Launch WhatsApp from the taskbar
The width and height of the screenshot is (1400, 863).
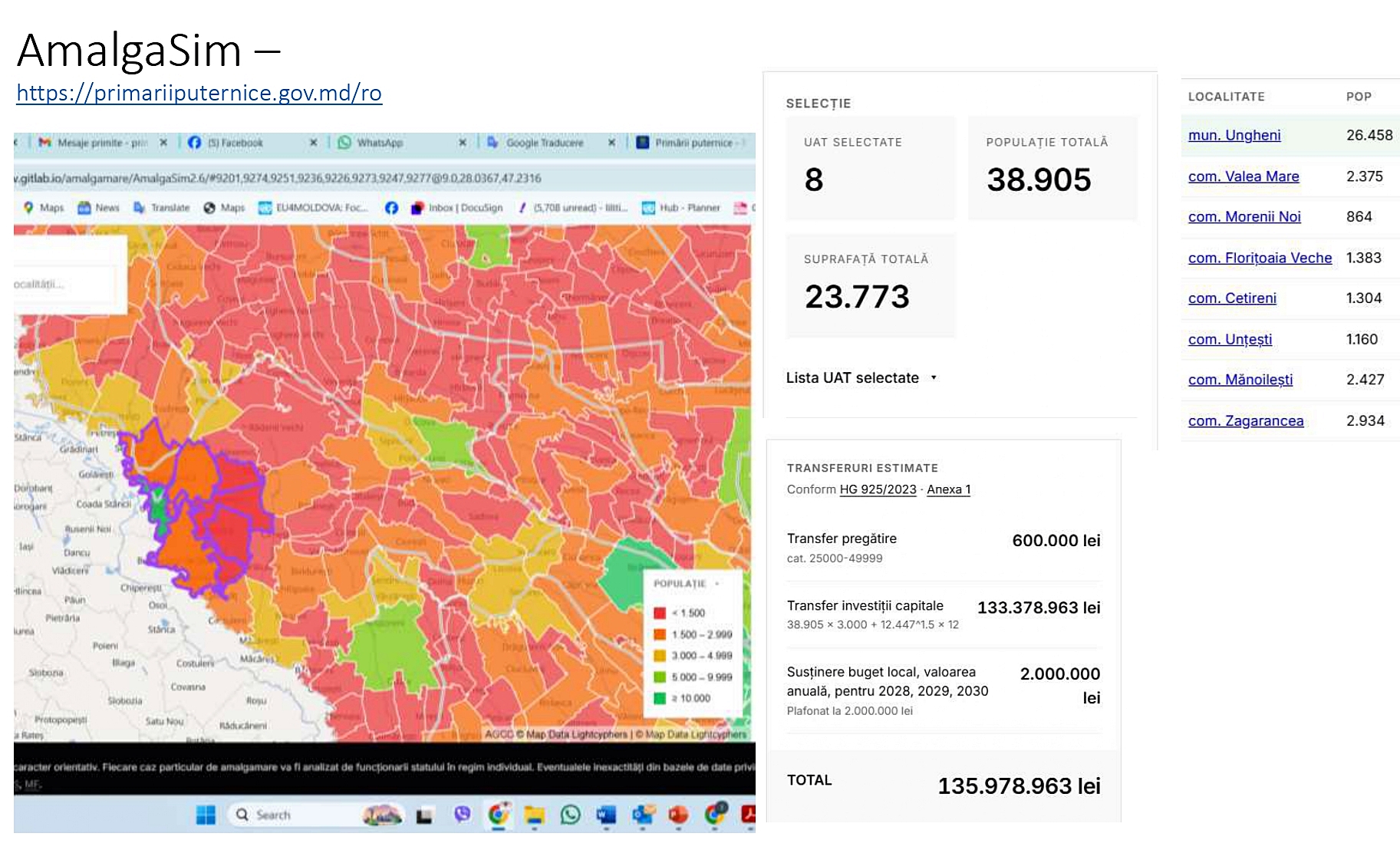(570, 815)
